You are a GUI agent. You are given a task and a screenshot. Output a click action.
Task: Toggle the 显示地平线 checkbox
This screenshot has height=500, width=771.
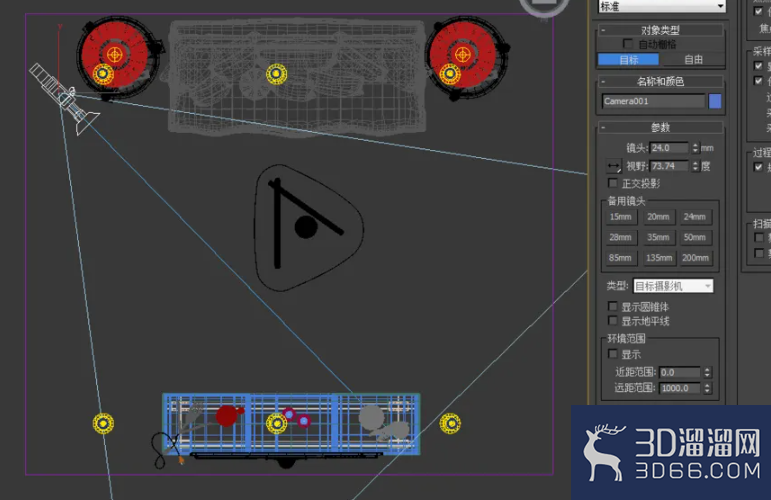(613, 321)
